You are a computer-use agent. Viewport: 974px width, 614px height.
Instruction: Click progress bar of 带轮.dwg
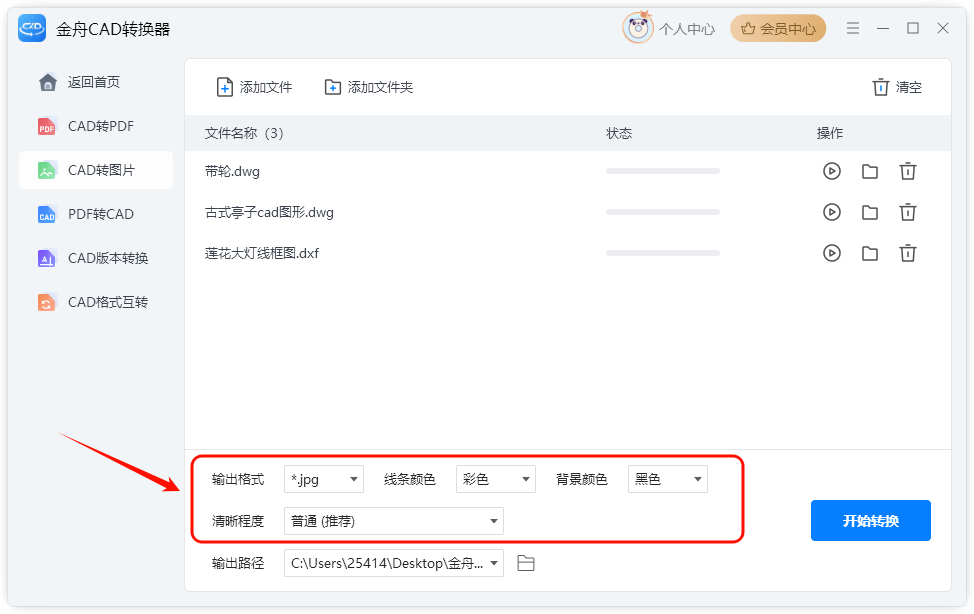click(x=663, y=171)
